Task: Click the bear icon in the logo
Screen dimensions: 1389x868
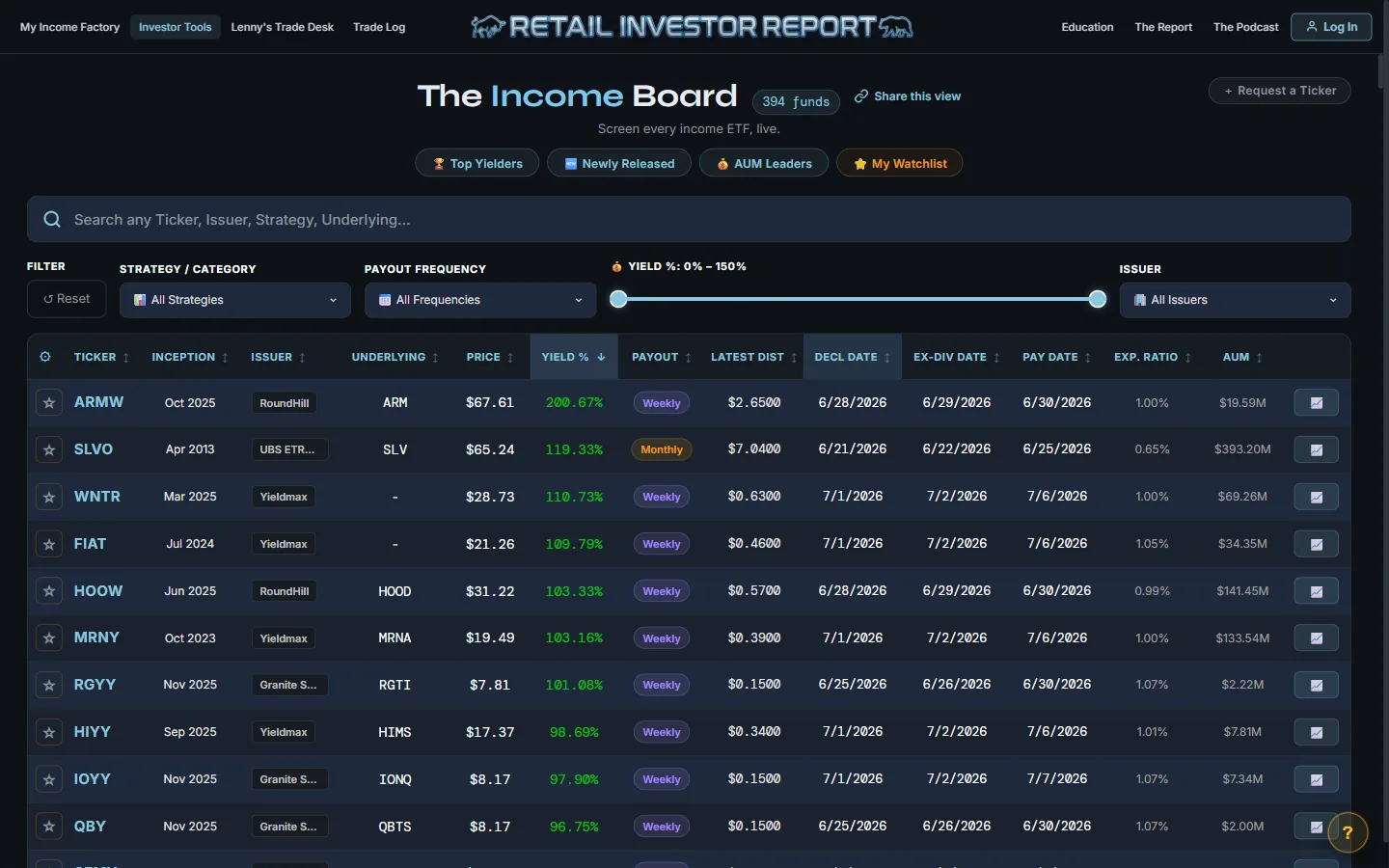Action: [x=896, y=27]
